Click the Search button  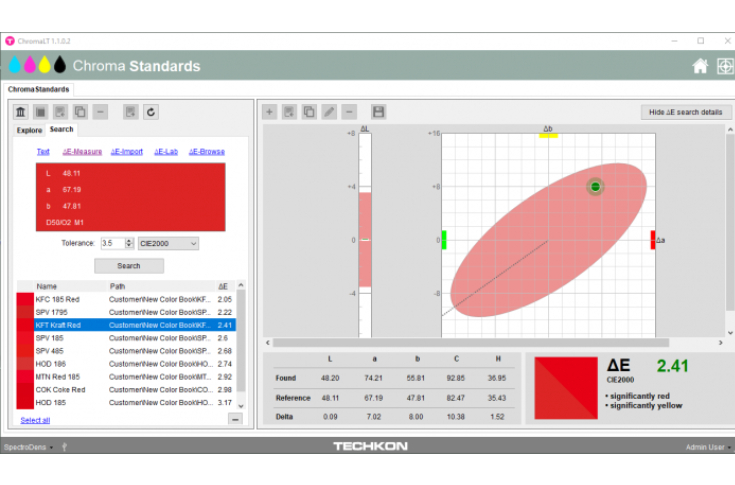coord(129,266)
